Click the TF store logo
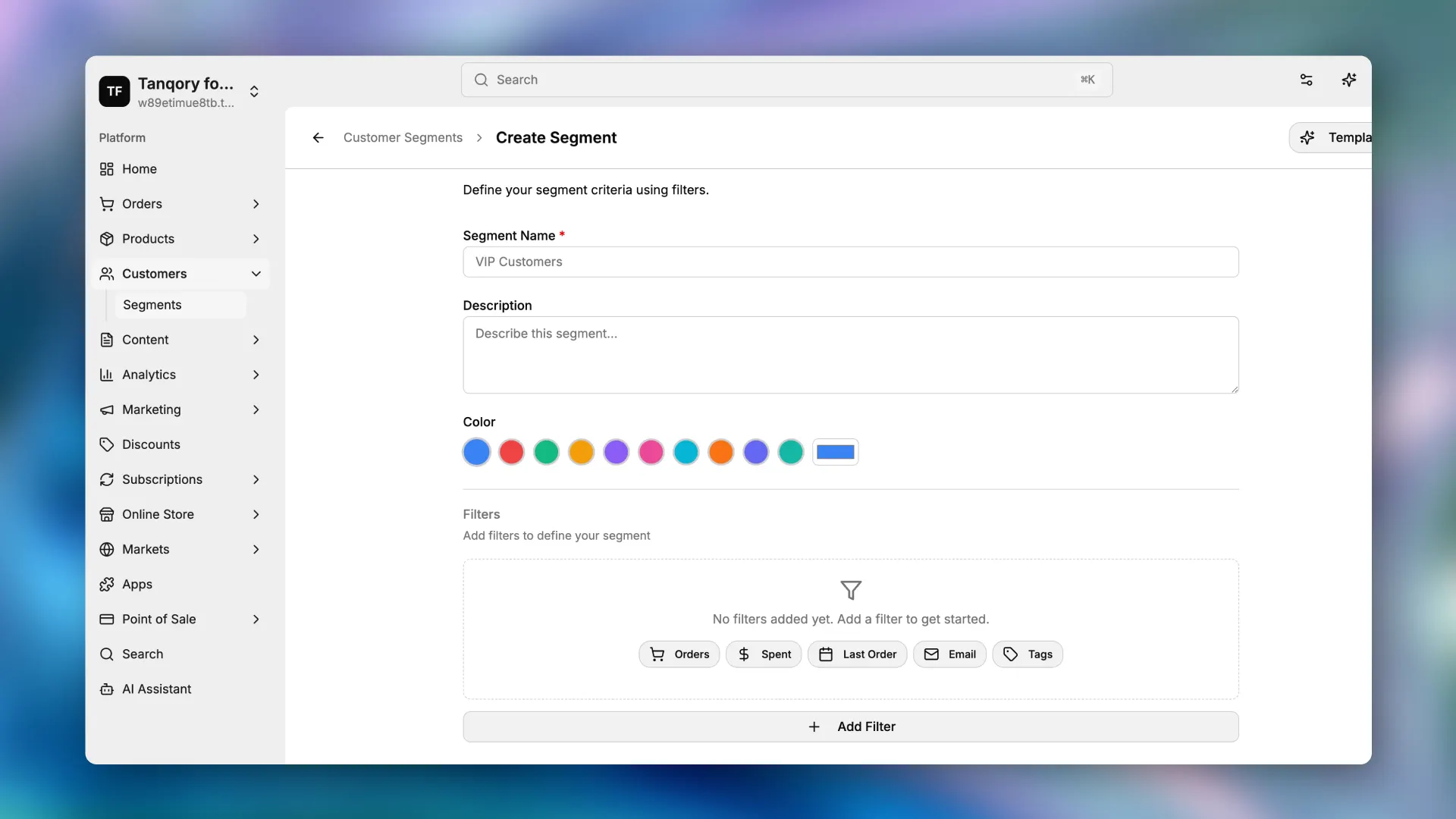This screenshot has width=1456, height=819. click(115, 92)
